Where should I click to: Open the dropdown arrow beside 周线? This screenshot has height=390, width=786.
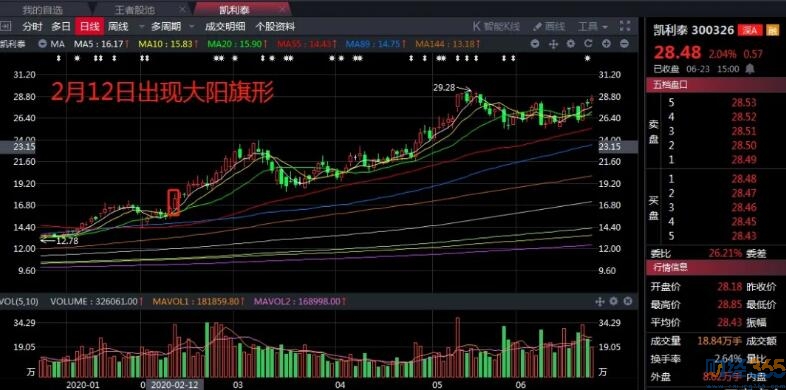point(141,27)
